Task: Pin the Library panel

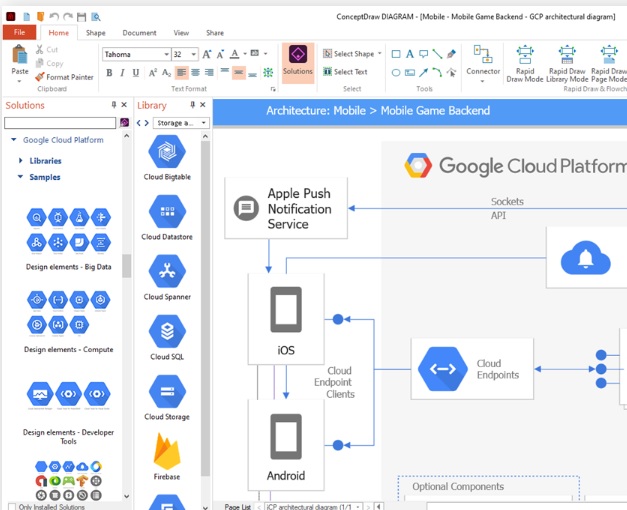Action: pyautogui.click(x=192, y=105)
